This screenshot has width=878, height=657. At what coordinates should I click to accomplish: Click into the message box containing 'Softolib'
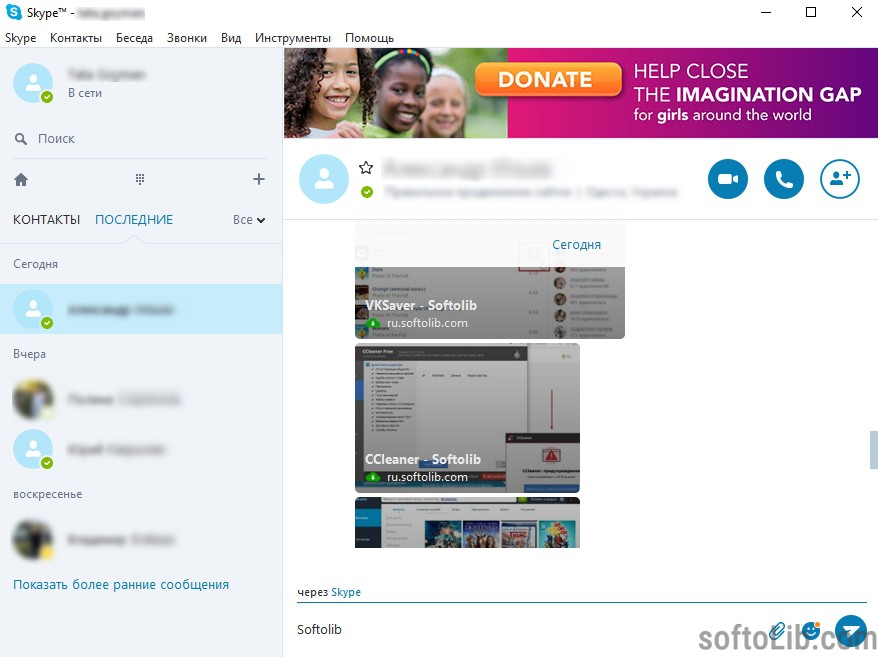click(x=526, y=630)
